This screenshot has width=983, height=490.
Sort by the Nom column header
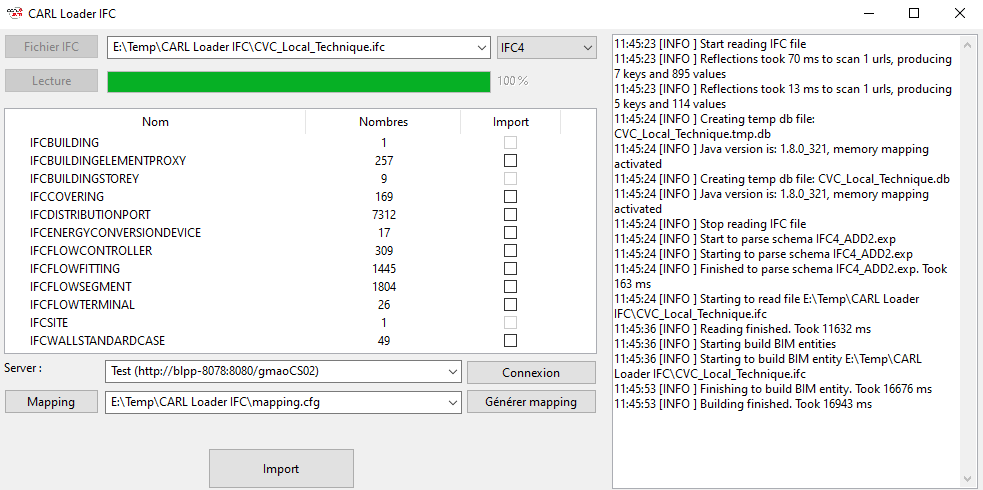click(155, 122)
